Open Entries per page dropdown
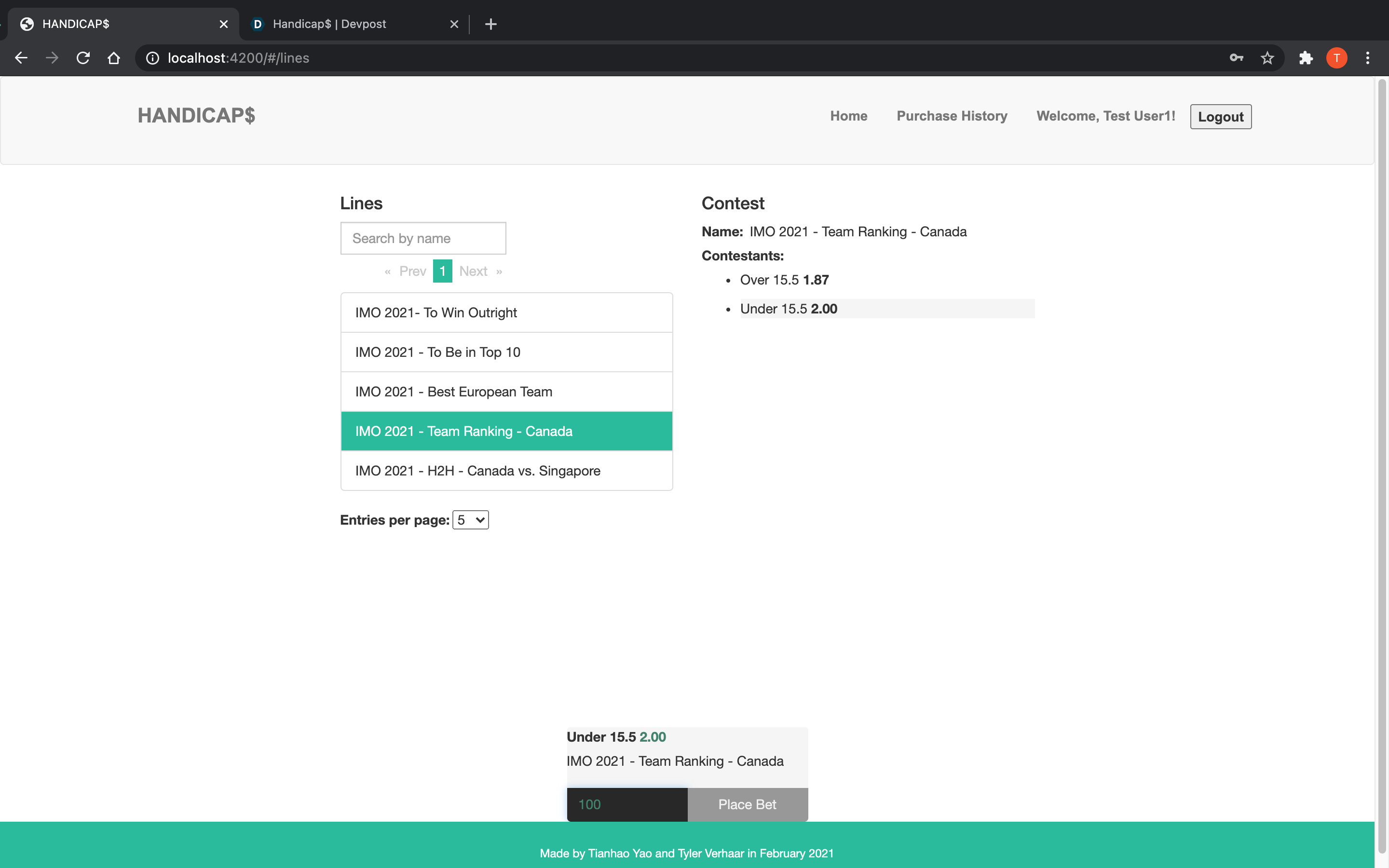This screenshot has width=1389, height=868. click(470, 519)
